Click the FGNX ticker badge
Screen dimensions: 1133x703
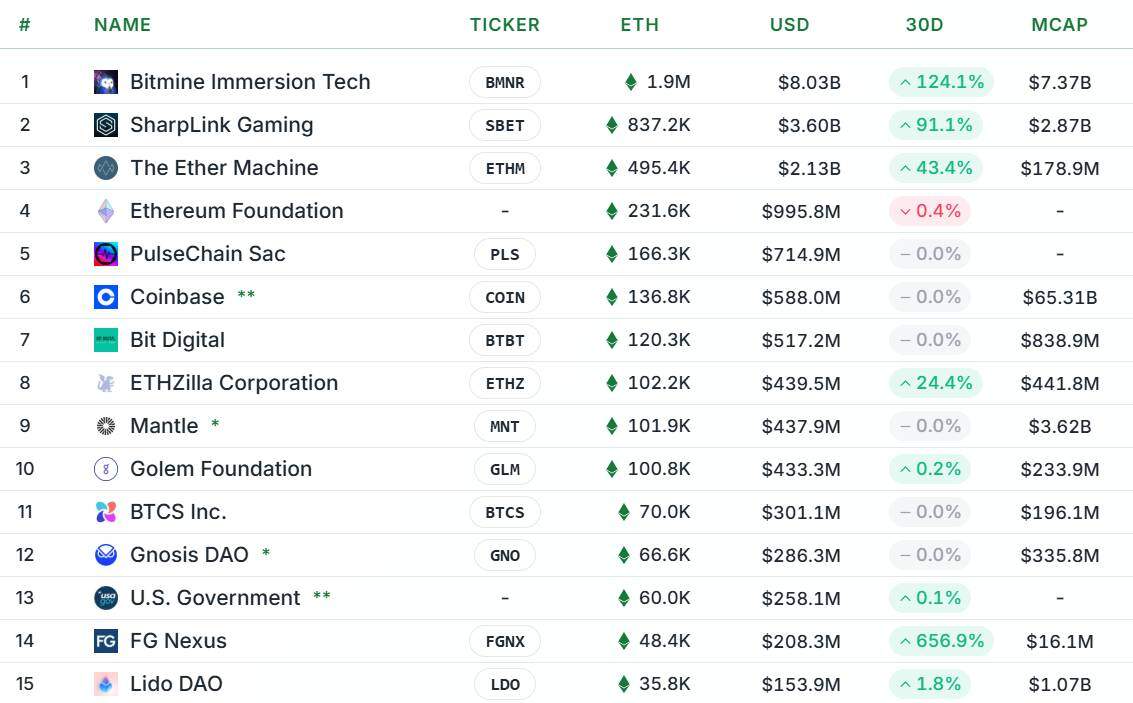(x=504, y=641)
